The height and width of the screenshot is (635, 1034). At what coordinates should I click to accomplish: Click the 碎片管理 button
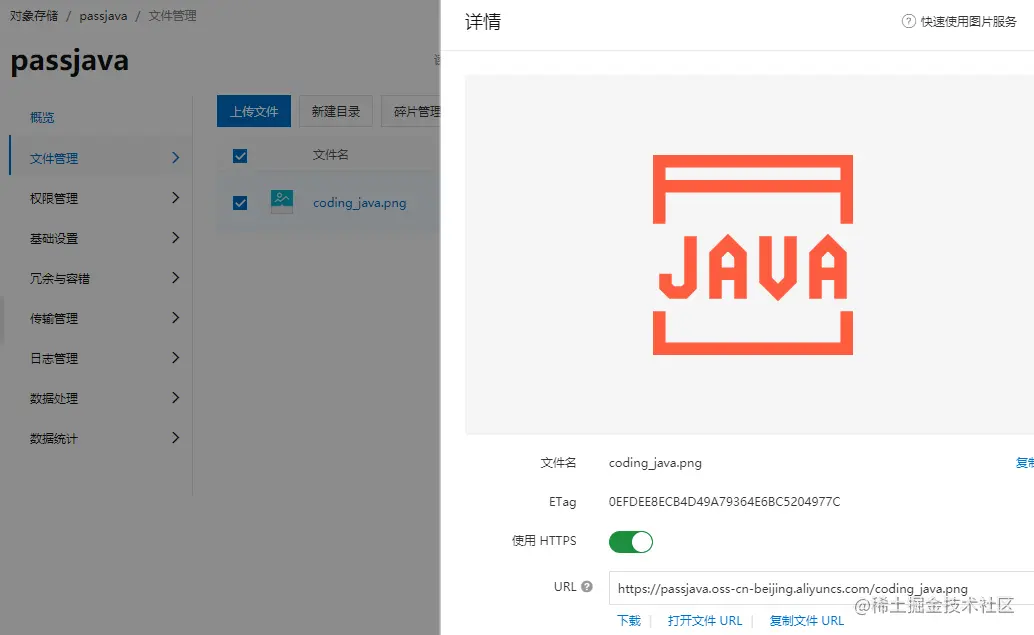click(x=411, y=111)
